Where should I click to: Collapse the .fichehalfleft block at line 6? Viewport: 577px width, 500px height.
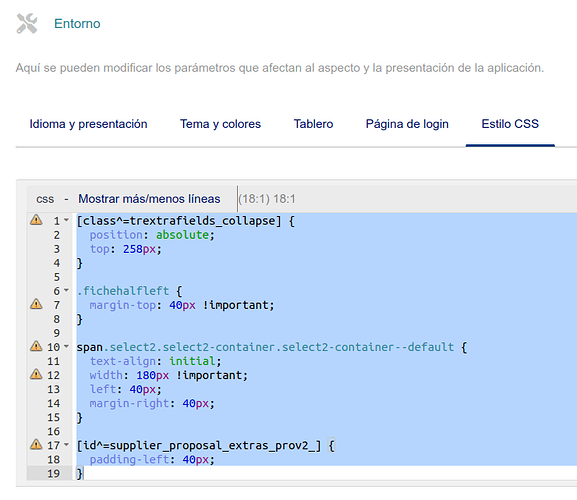point(66,291)
